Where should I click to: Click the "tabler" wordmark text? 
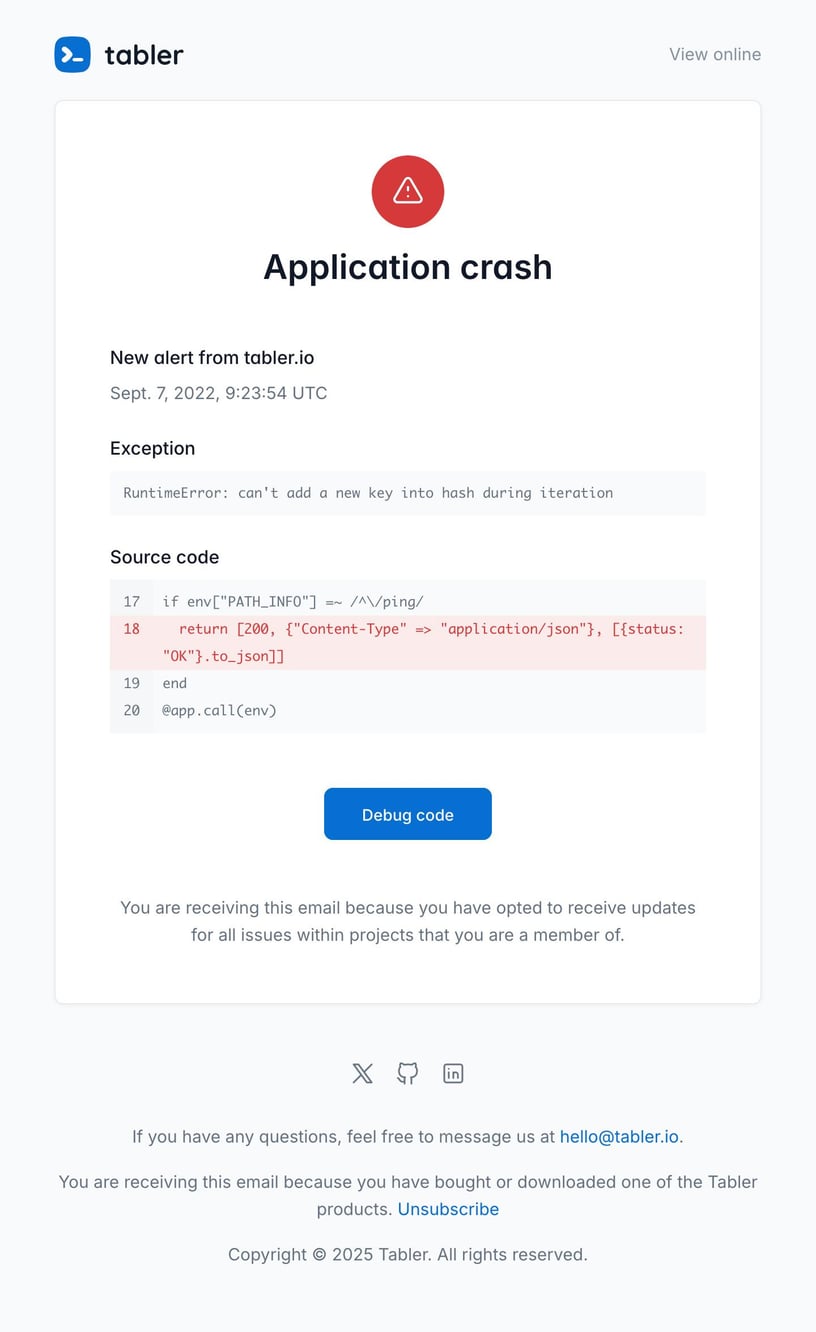[x=144, y=55]
